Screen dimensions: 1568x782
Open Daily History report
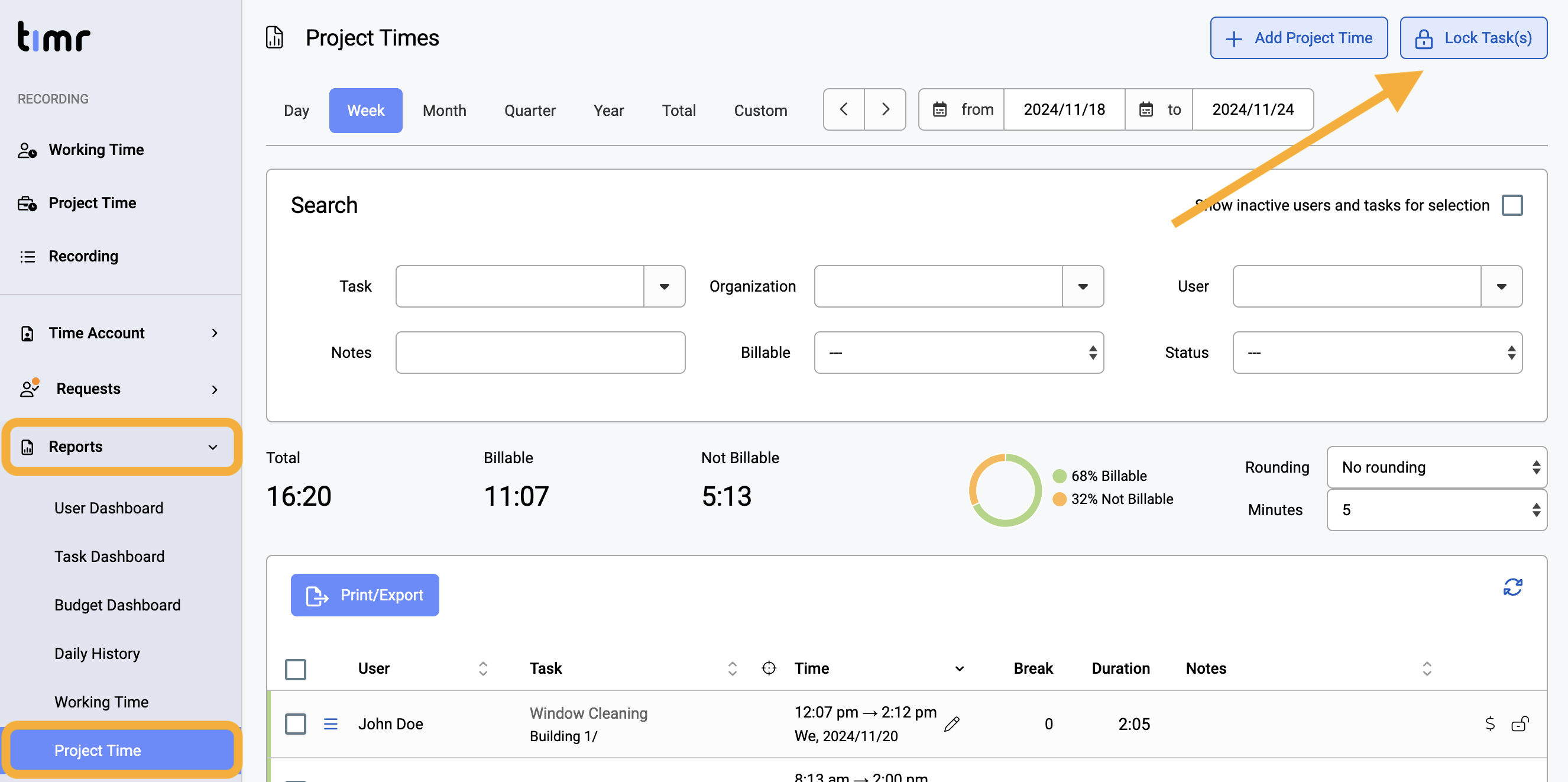coord(98,654)
